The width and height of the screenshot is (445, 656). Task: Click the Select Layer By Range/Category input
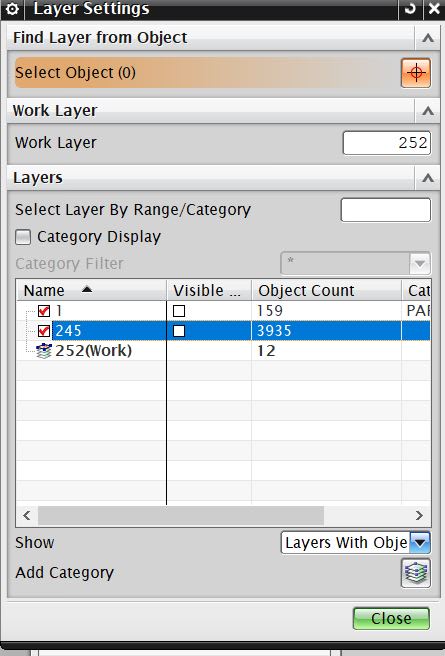pos(386,210)
